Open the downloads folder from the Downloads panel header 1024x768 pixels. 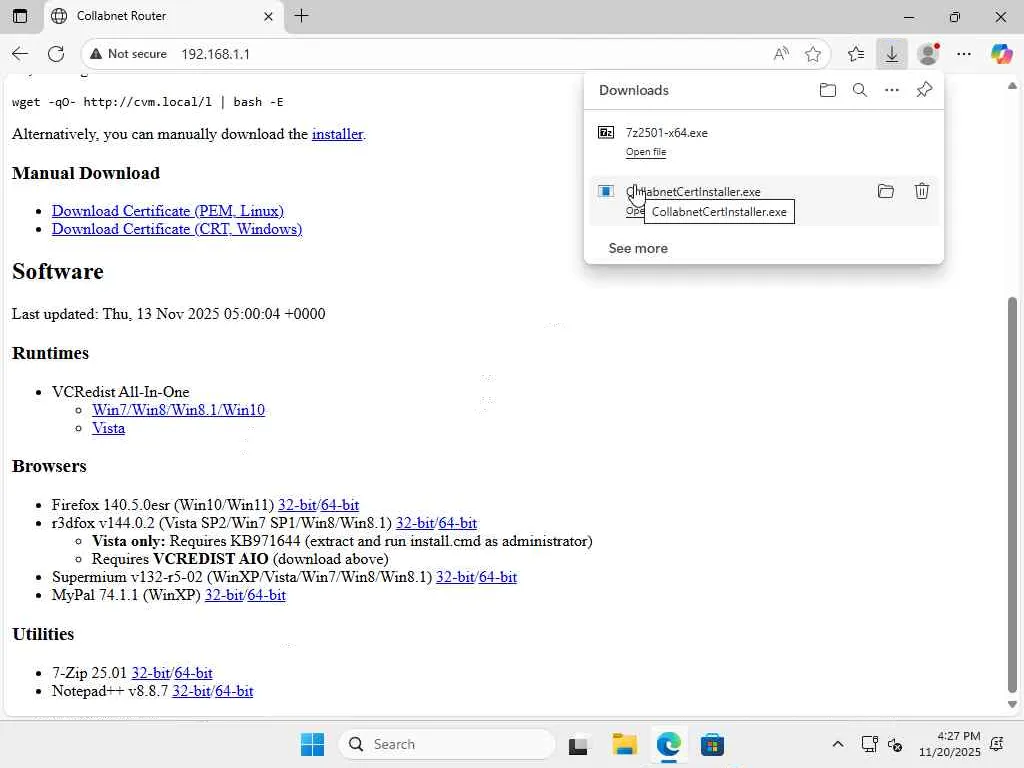click(x=827, y=90)
